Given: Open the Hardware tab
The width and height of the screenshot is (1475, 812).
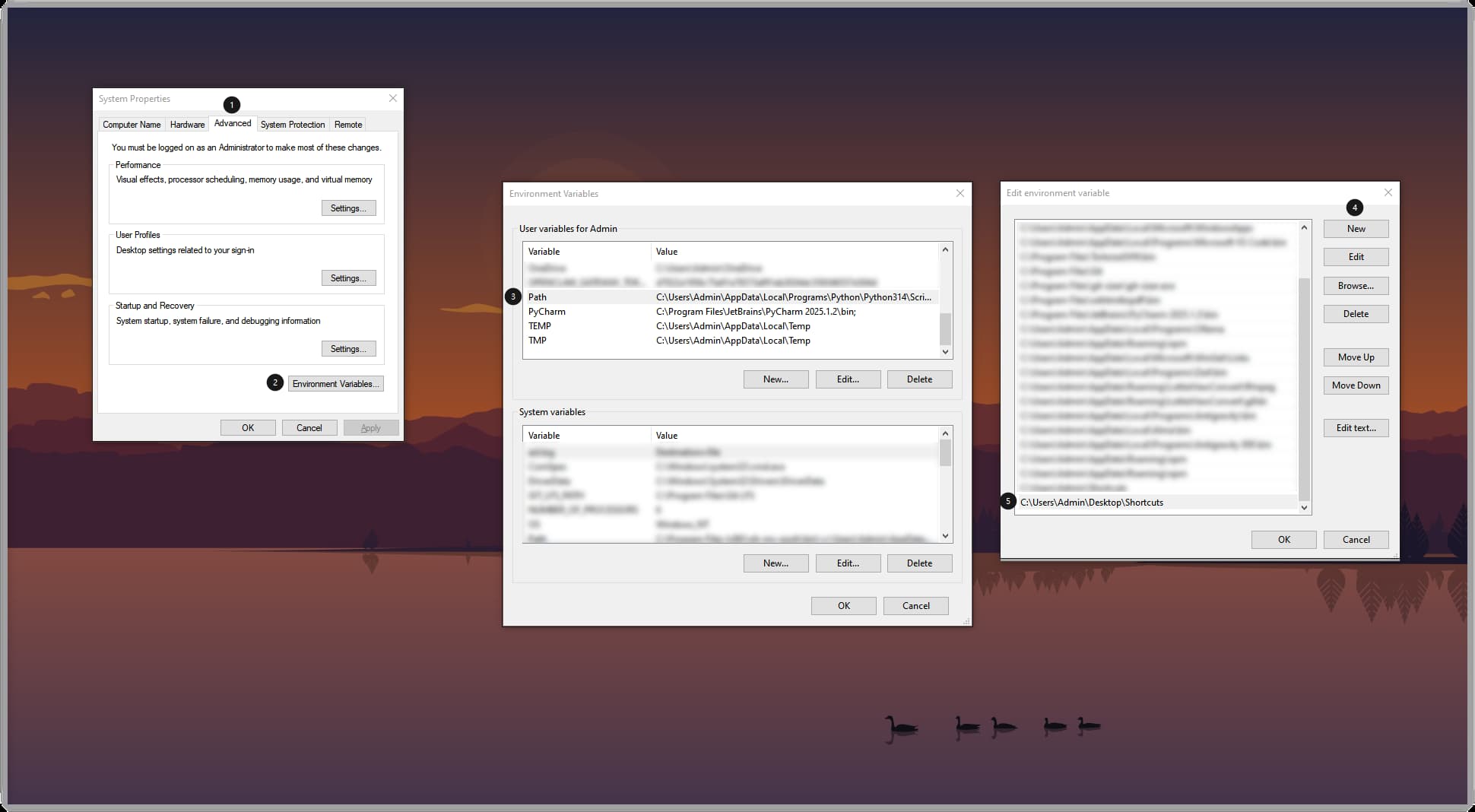Looking at the screenshot, I should click(187, 125).
